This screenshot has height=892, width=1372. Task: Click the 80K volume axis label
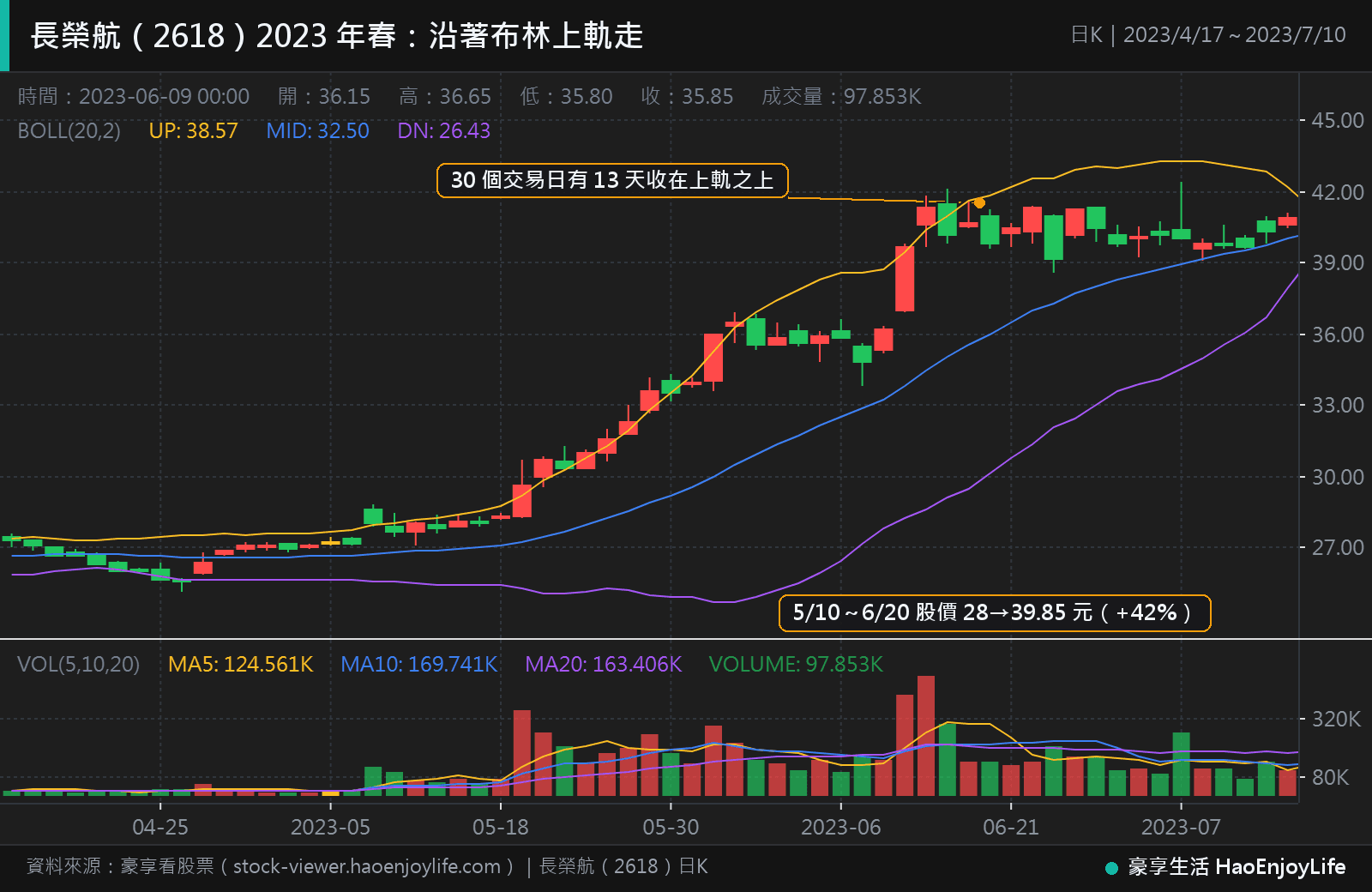1331,777
